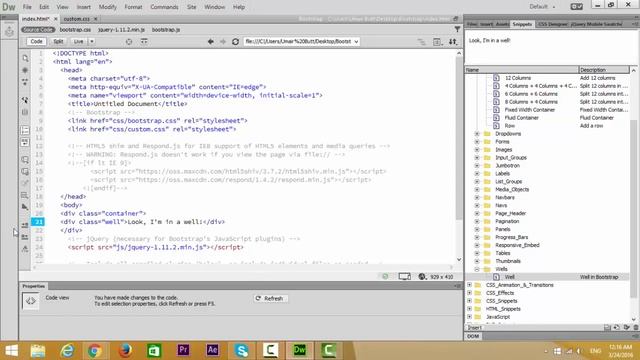Expand the JavaScript snippets folder
This screenshot has width=640, height=360.
(469, 317)
